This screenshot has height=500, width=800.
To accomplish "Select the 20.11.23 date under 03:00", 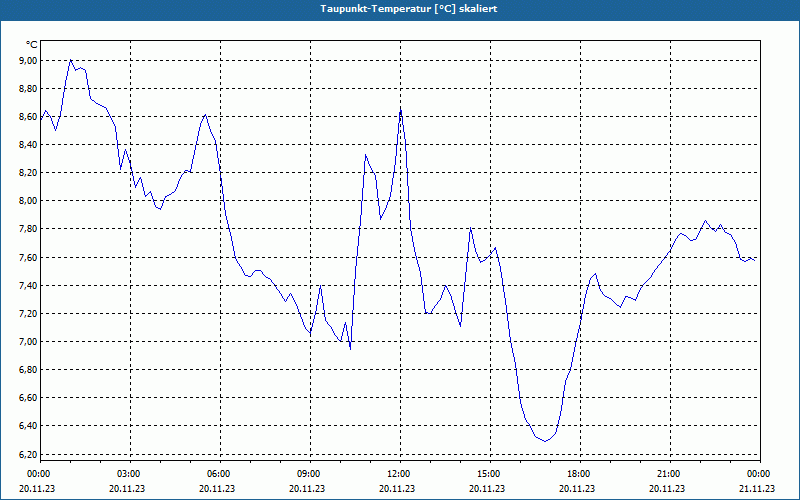I will coord(127,489).
